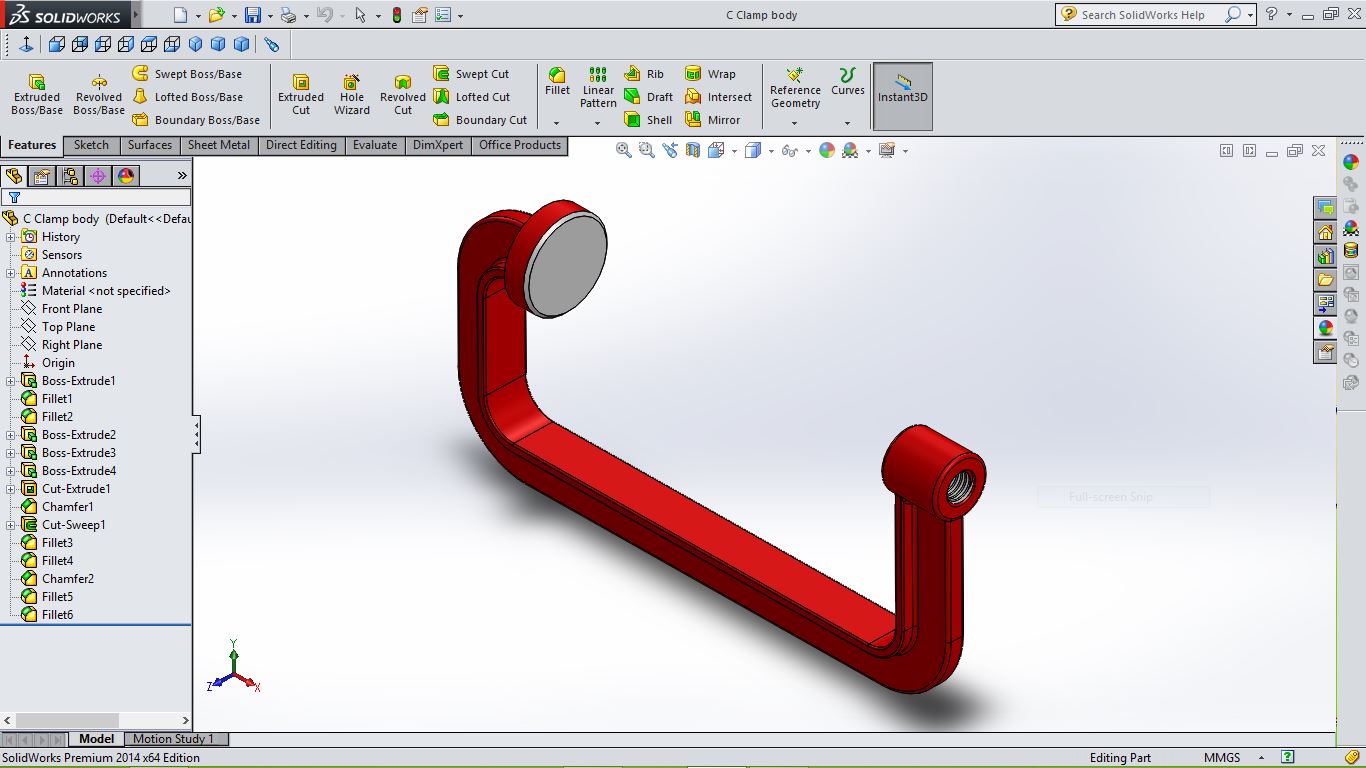Open the Linear Pattern dropdown arrow
The image size is (1366, 768).
click(x=598, y=123)
